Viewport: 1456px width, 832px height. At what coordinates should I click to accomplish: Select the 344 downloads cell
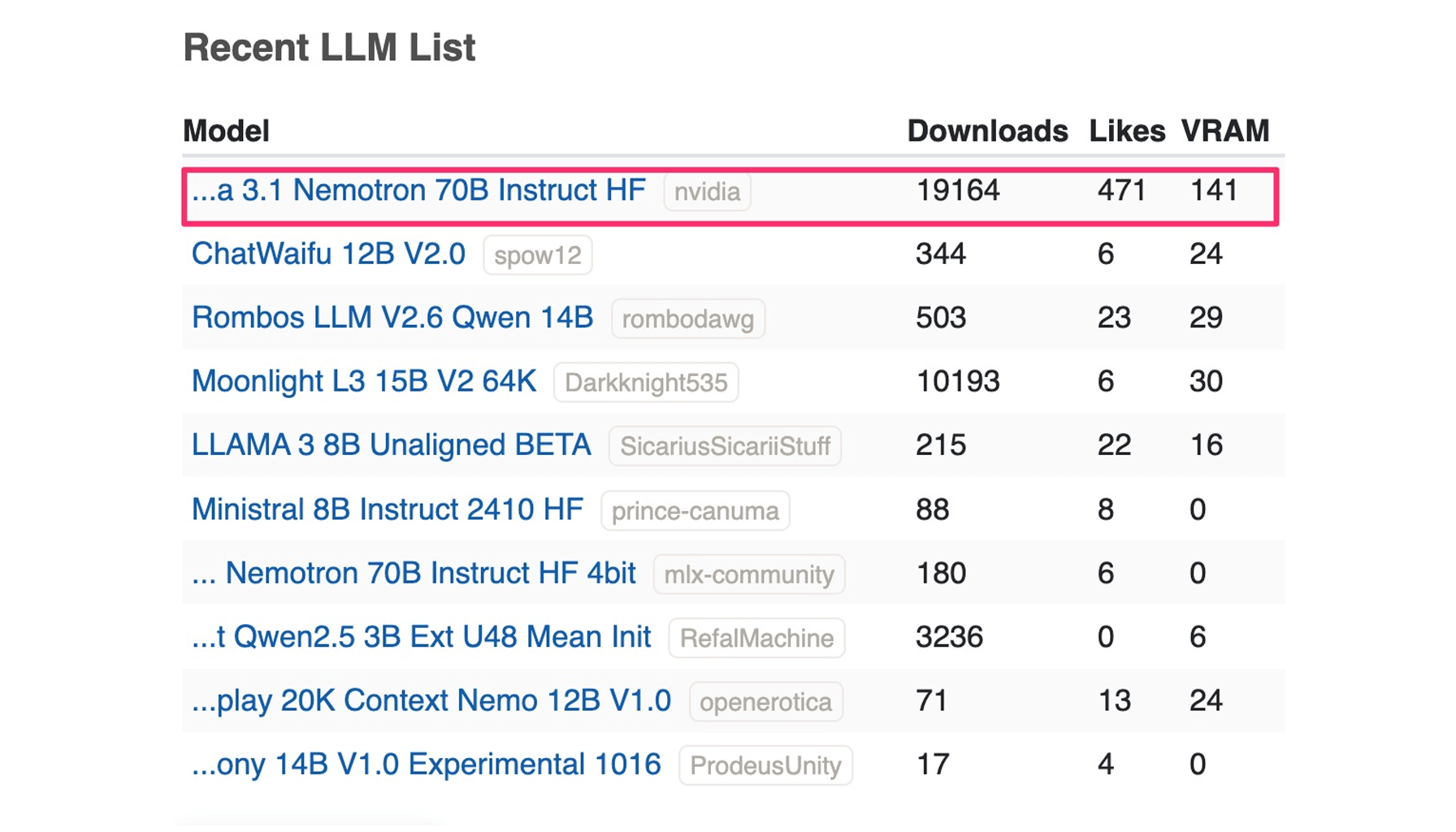pyautogui.click(x=941, y=253)
